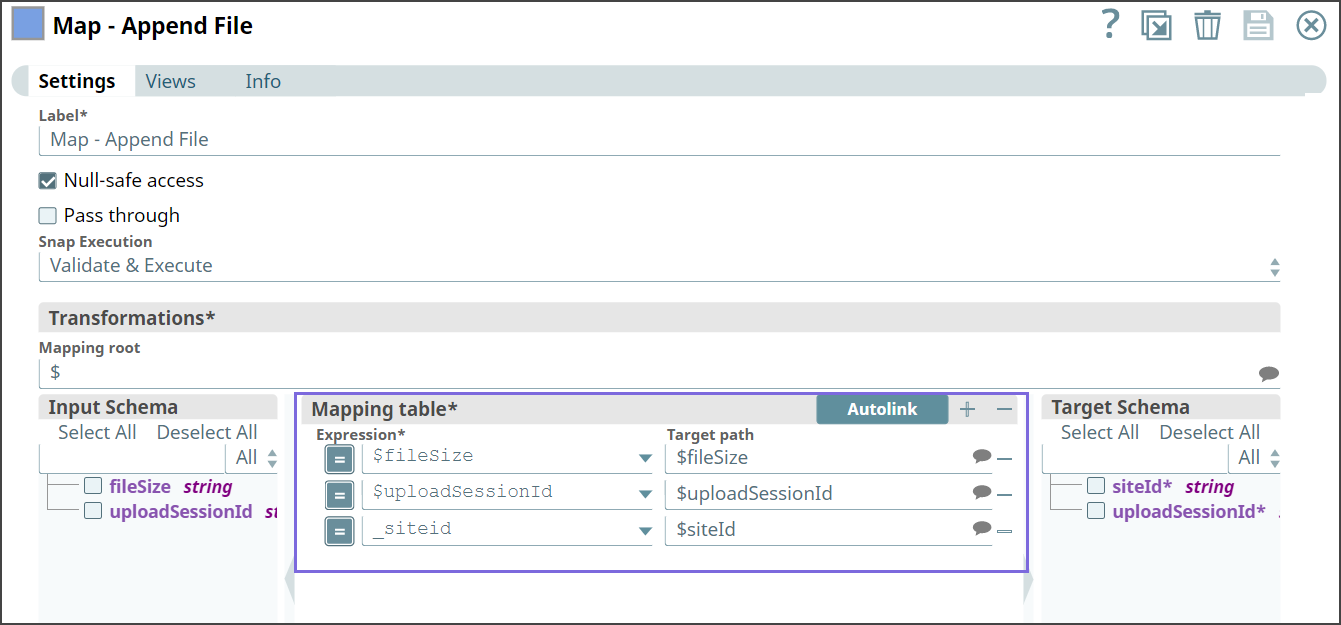Open the All filter dropdown in Target Schema
Viewport: 1341px width, 625px height.
(1254, 456)
